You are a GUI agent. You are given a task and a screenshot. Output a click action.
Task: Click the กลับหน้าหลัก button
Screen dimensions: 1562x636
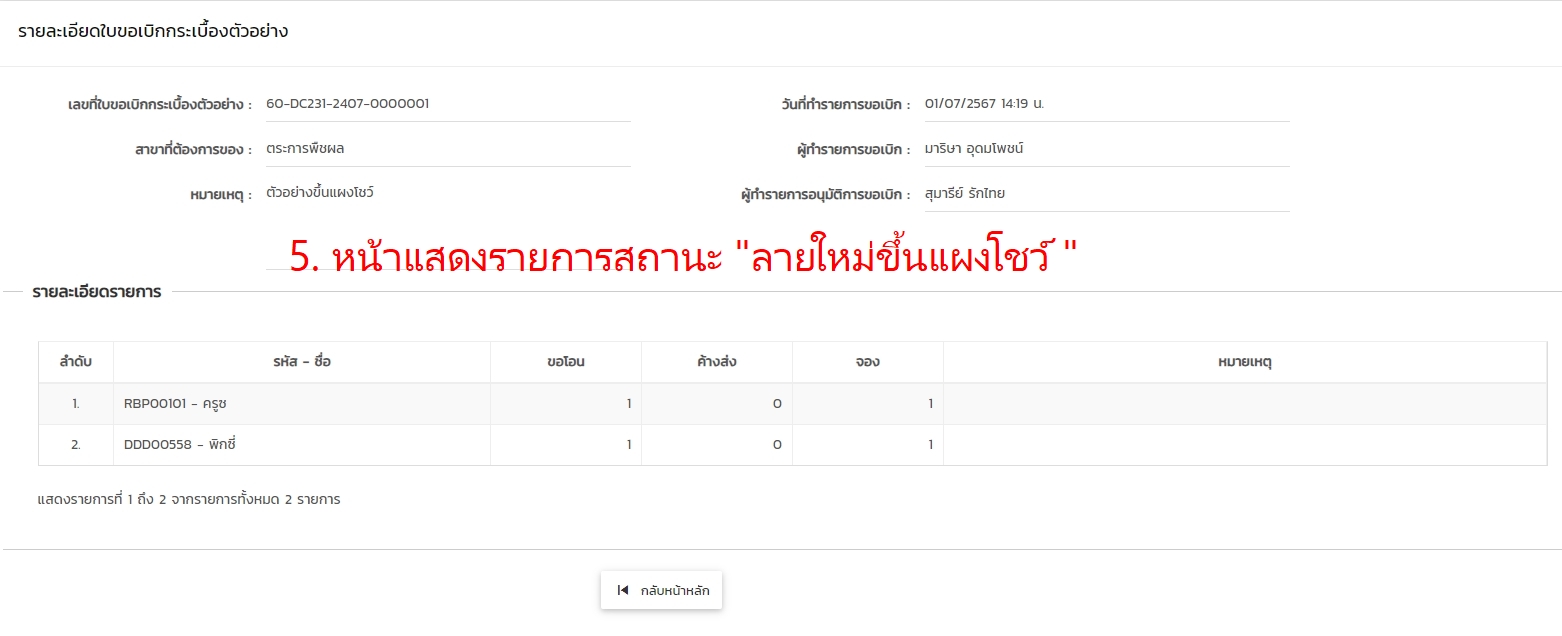pyautogui.click(x=662, y=590)
